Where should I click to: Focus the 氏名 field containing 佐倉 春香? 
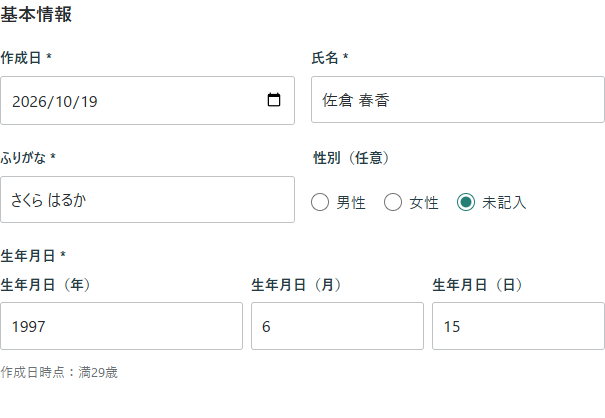(x=458, y=100)
